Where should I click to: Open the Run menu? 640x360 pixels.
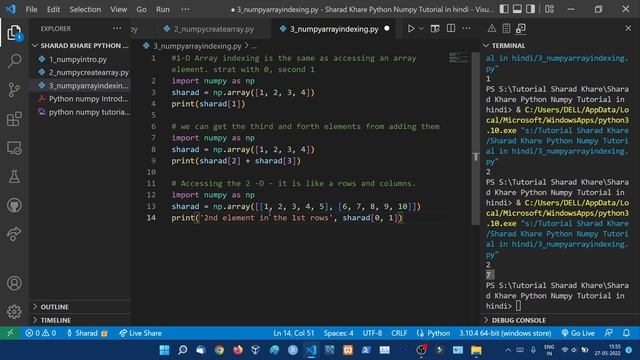tap(162, 9)
